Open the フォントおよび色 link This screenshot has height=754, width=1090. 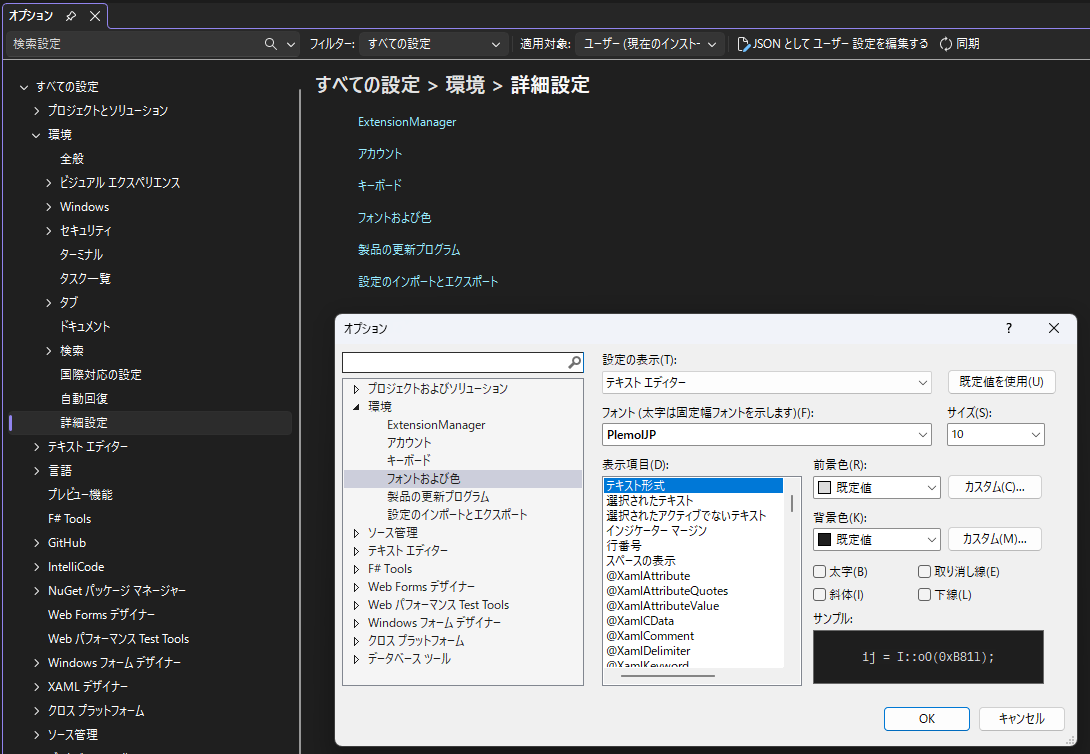click(394, 217)
